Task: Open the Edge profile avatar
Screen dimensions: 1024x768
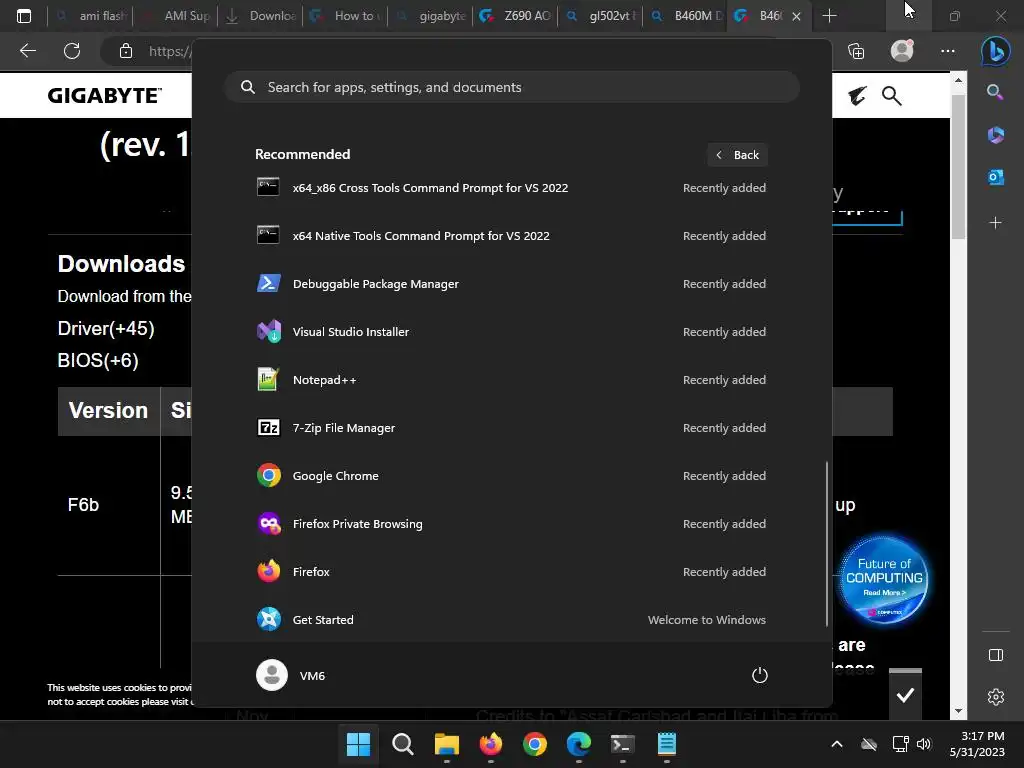Action: coord(902,51)
